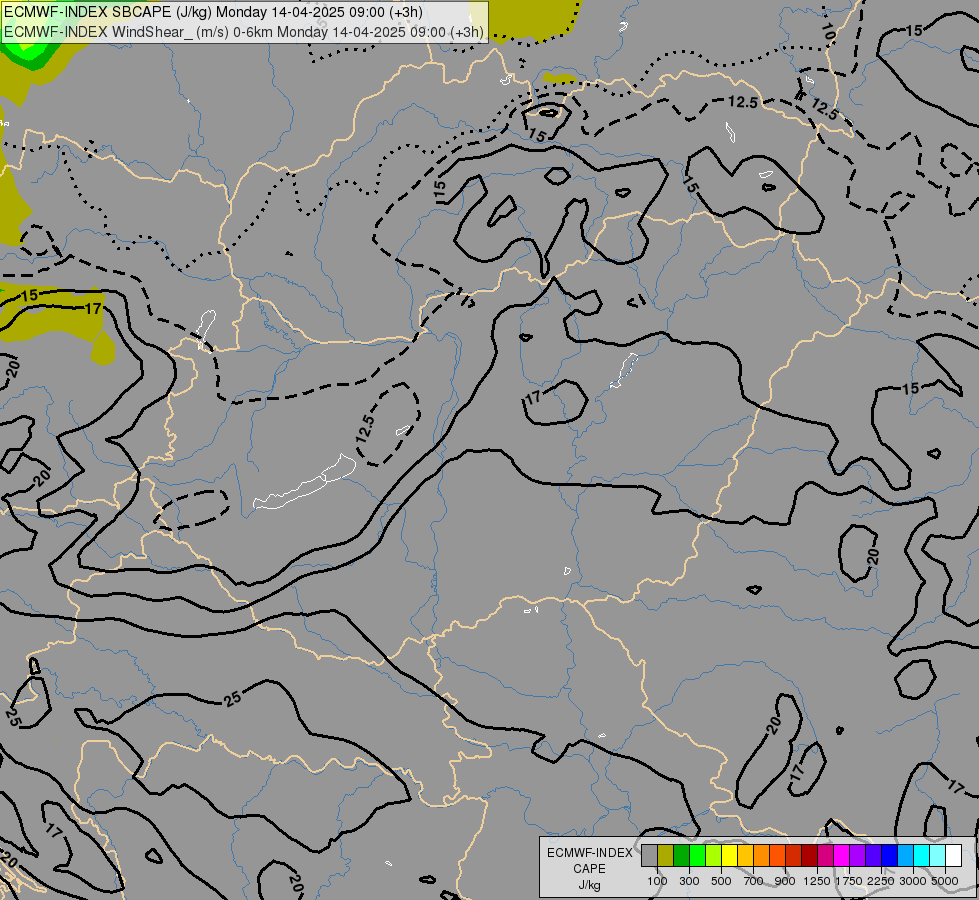Click the legend value 300
979x900 pixels.
(689, 881)
